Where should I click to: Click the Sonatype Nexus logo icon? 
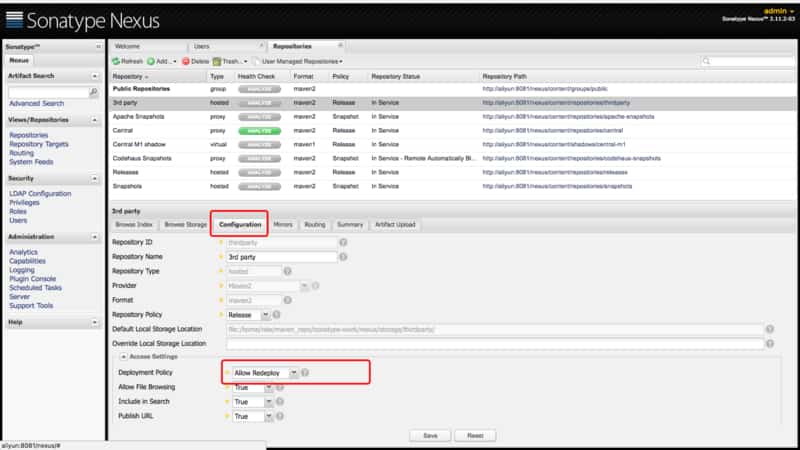(x=14, y=20)
